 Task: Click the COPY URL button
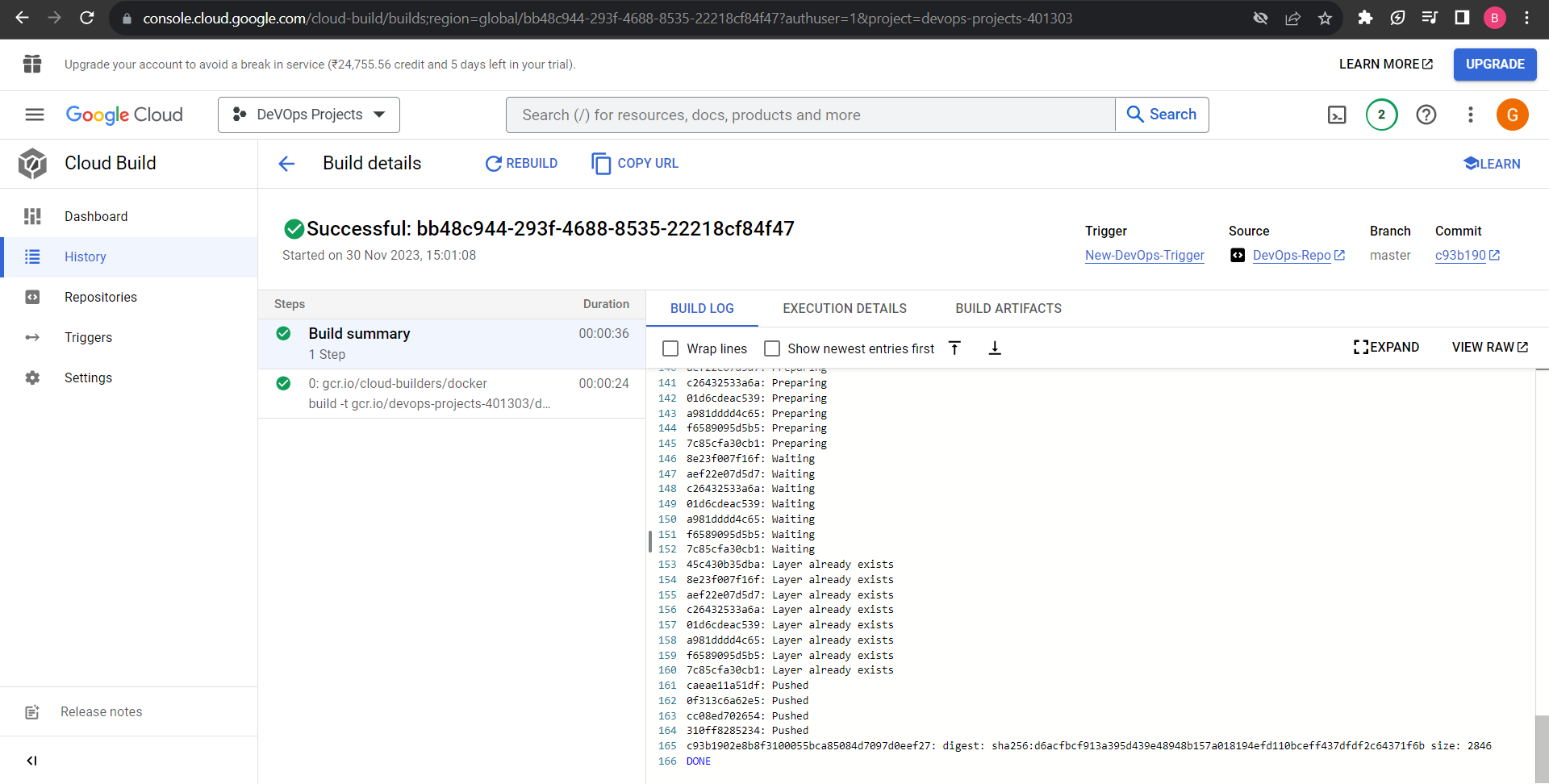tap(635, 163)
